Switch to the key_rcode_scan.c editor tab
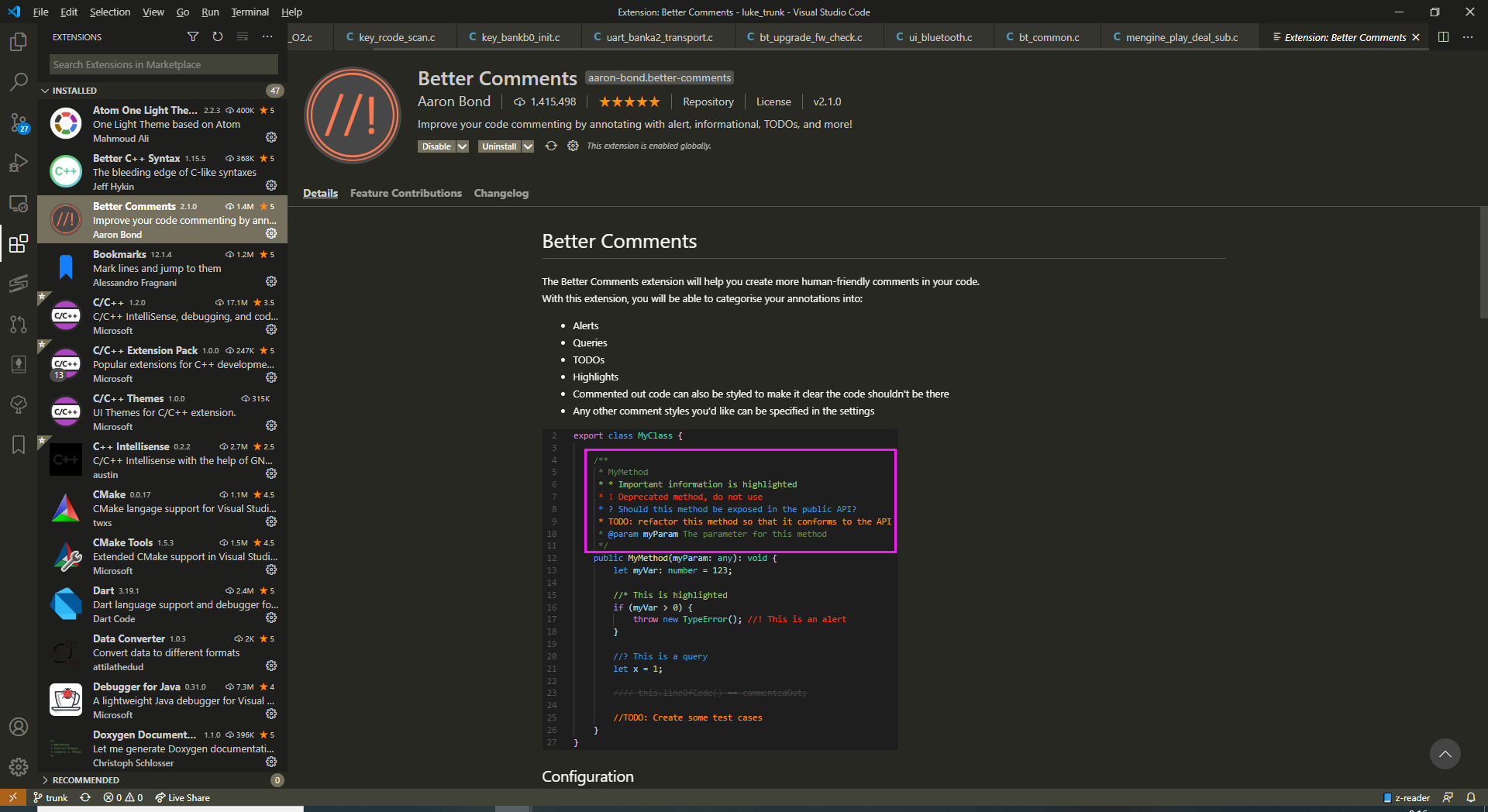This screenshot has width=1488, height=812. click(395, 37)
